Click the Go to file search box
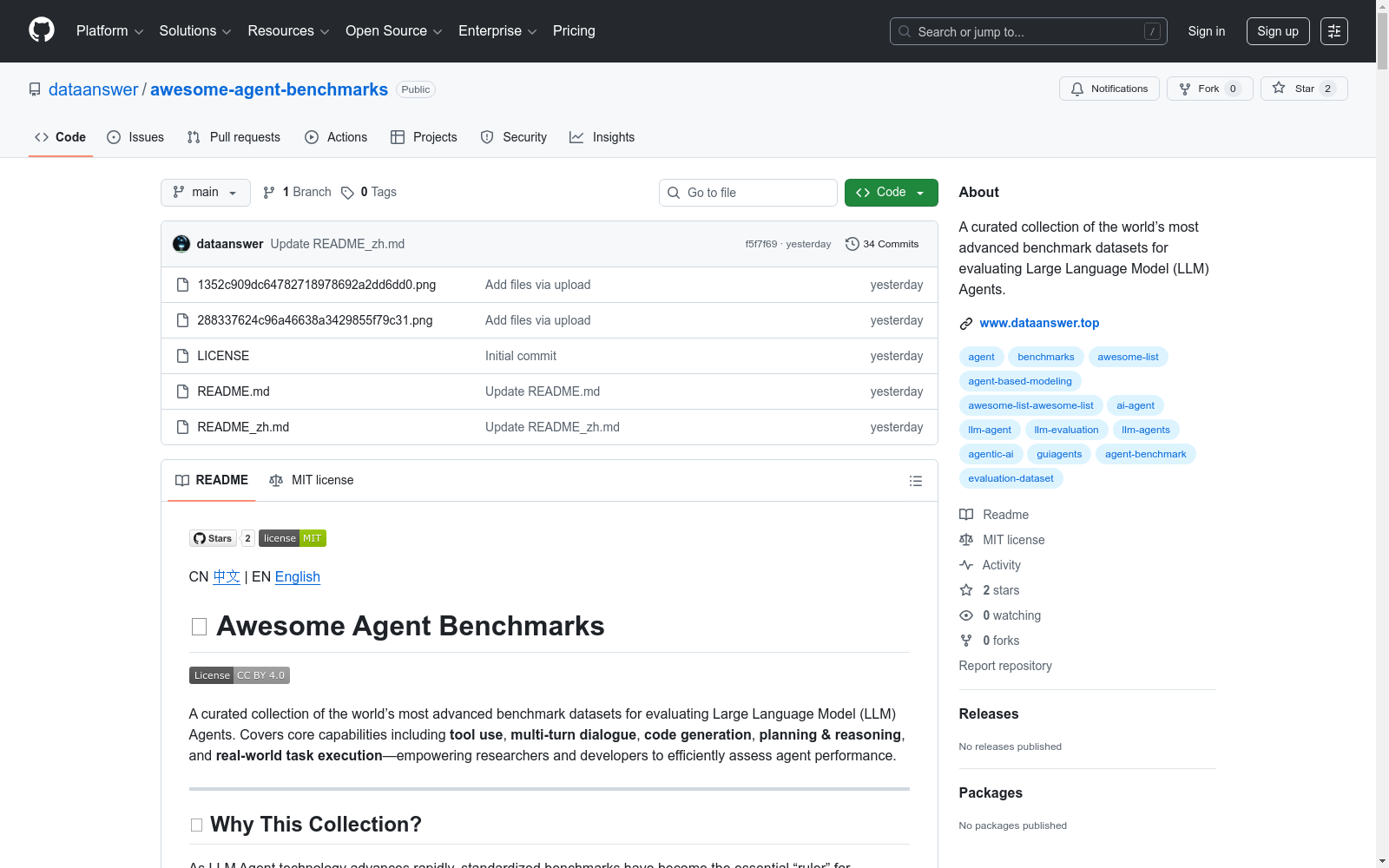The height and width of the screenshot is (868, 1389). click(748, 193)
